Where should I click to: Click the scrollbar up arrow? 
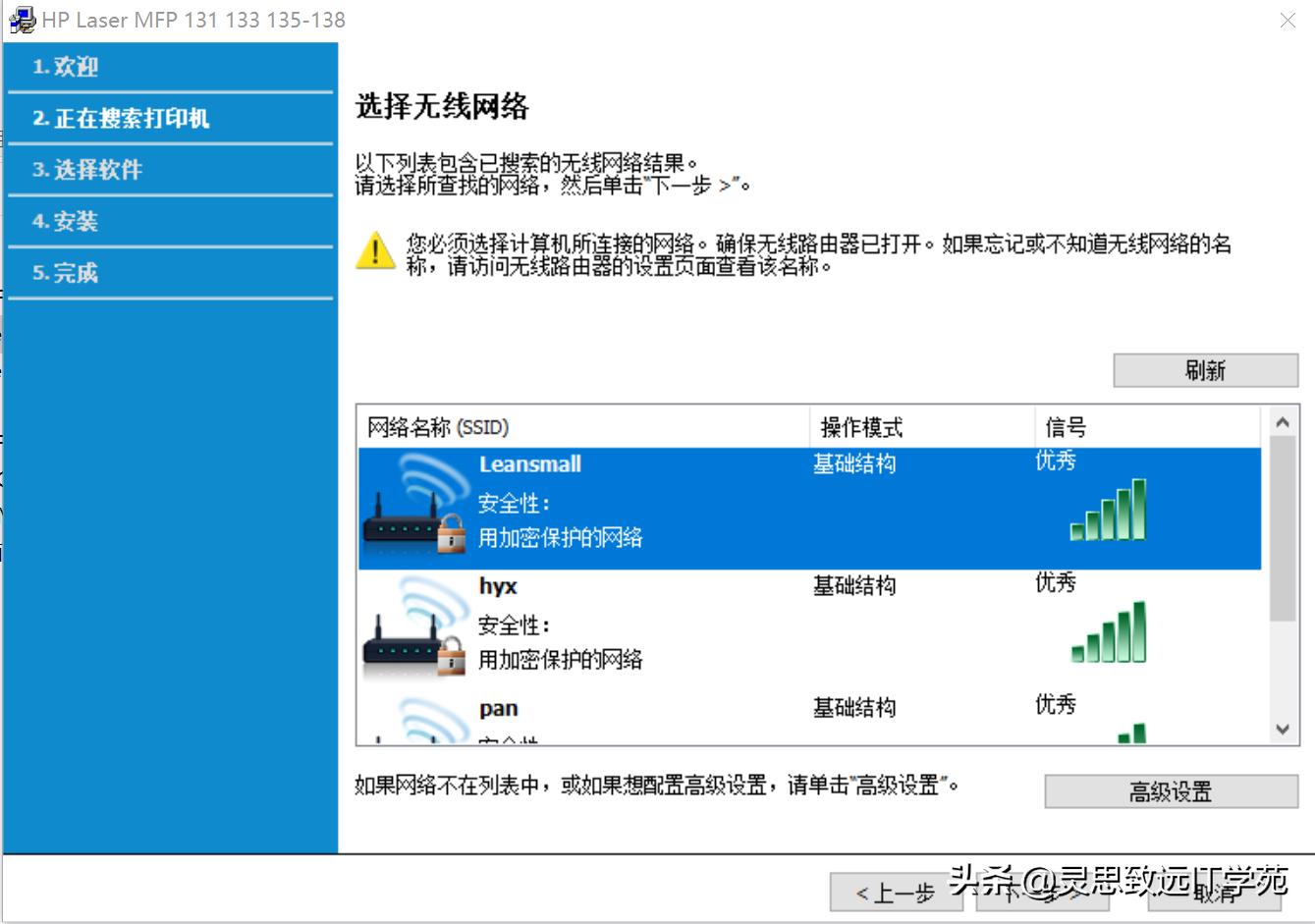pyautogui.click(x=1282, y=420)
